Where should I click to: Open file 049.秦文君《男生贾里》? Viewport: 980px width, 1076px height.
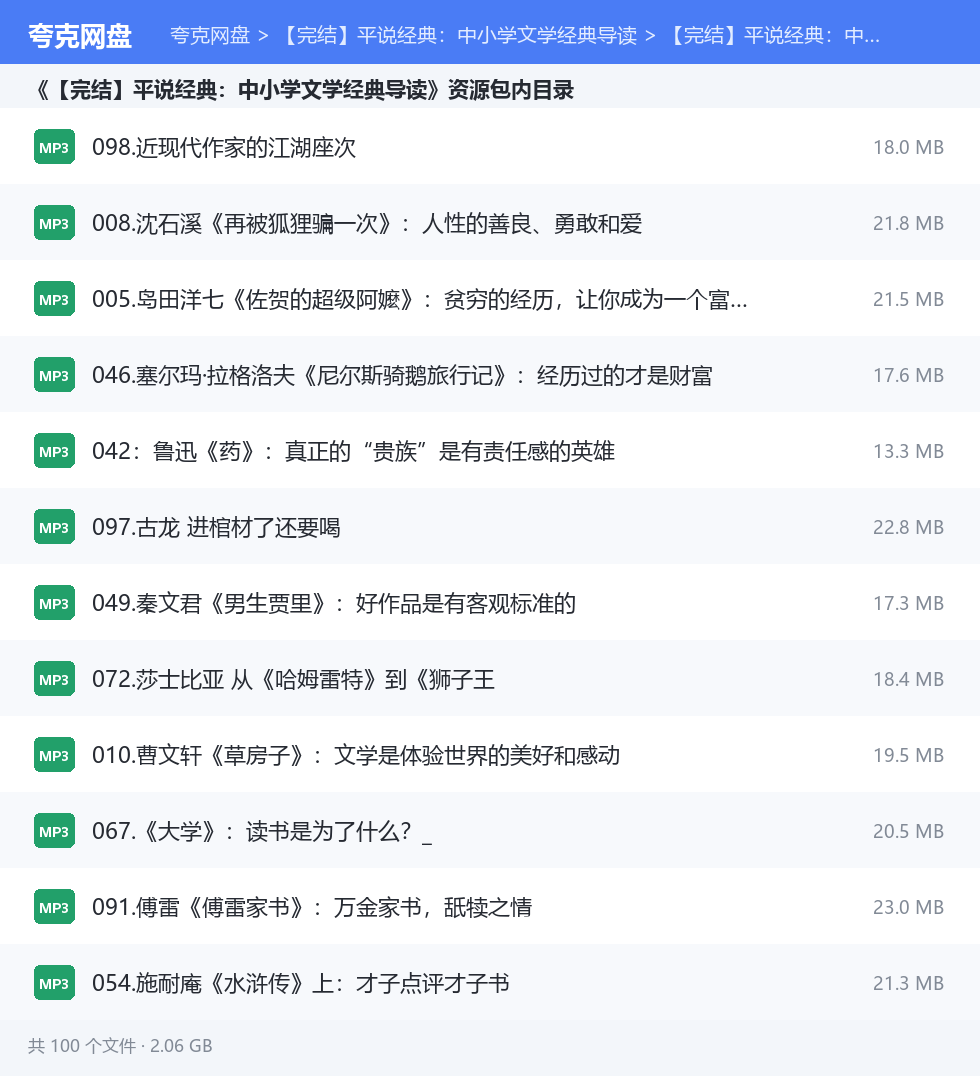tap(334, 603)
